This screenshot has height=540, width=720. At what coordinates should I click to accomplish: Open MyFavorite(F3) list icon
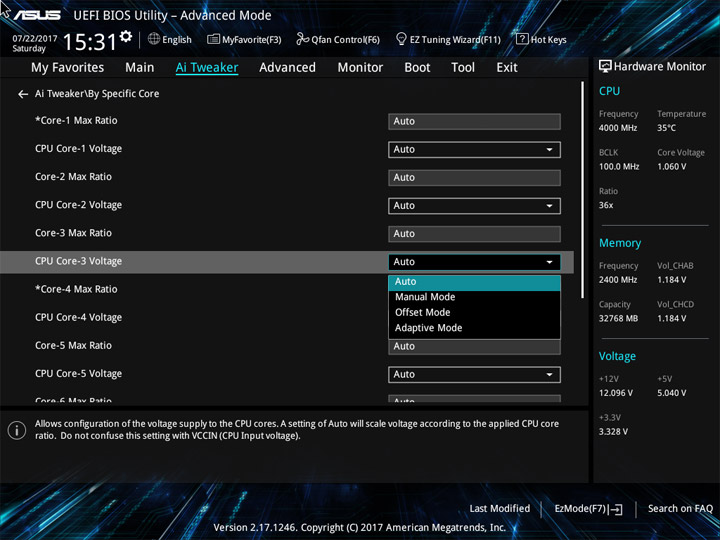pos(213,39)
